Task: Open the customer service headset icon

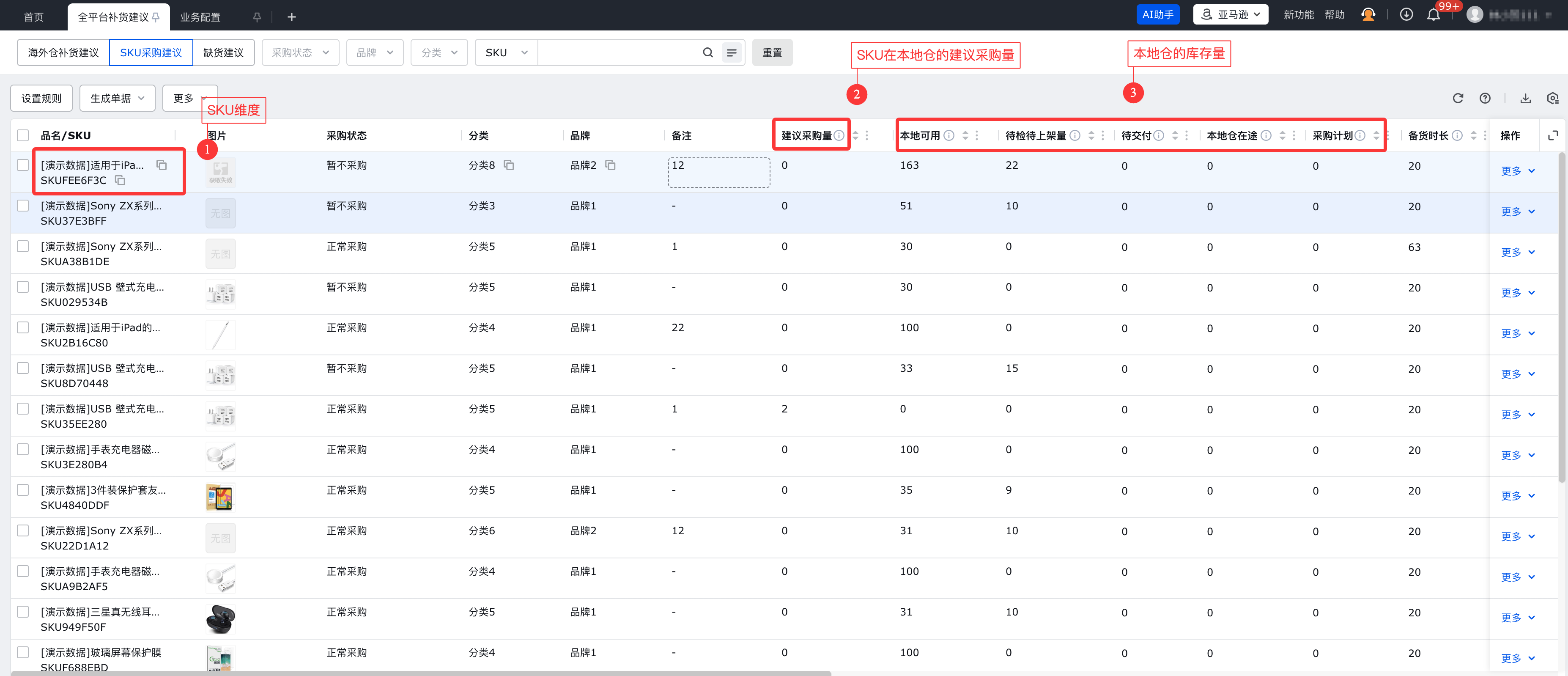Action: click(1368, 15)
